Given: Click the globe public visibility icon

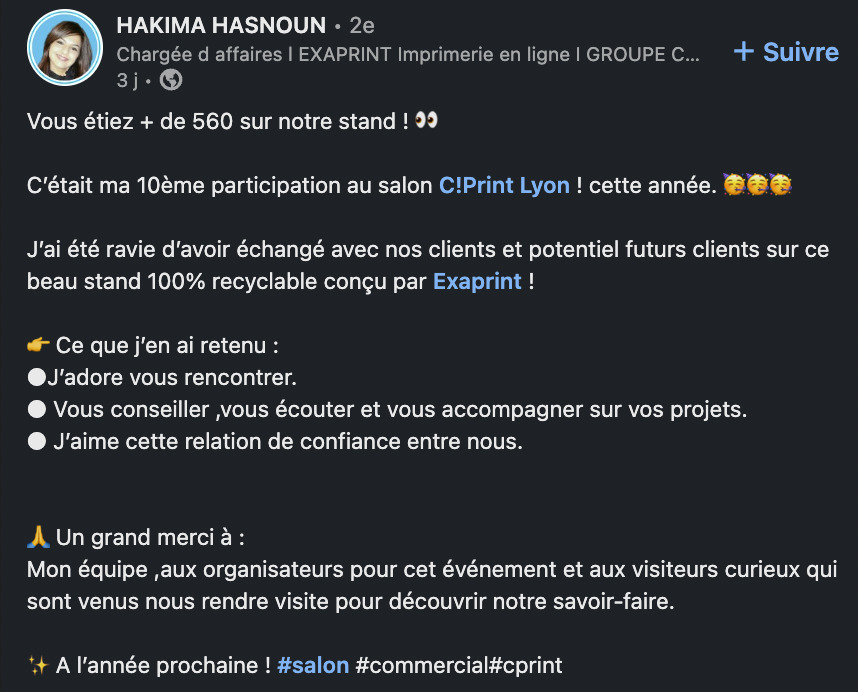Looking at the screenshot, I should click(171, 80).
